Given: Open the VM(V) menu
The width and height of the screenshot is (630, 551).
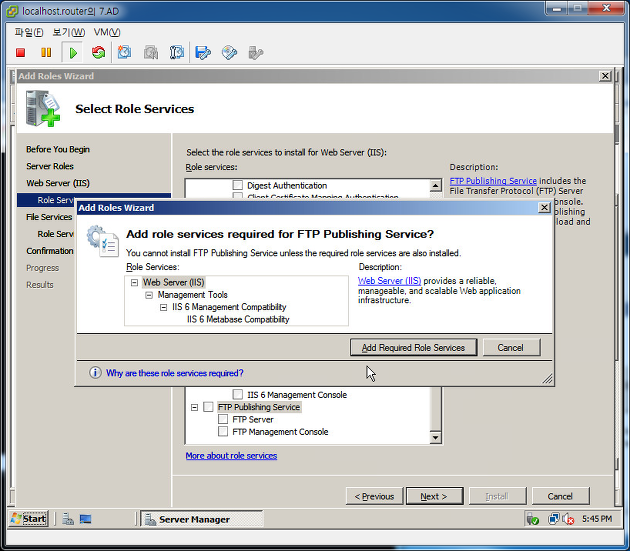Looking at the screenshot, I should pyautogui.click(x=107, y=32).
